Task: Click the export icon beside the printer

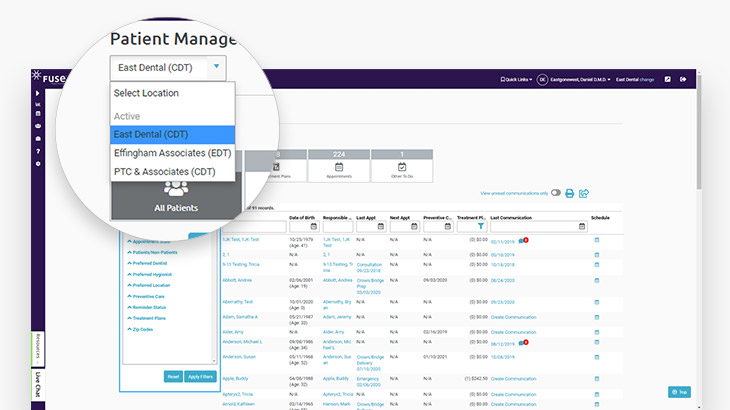Action: [x=584, y=193]
